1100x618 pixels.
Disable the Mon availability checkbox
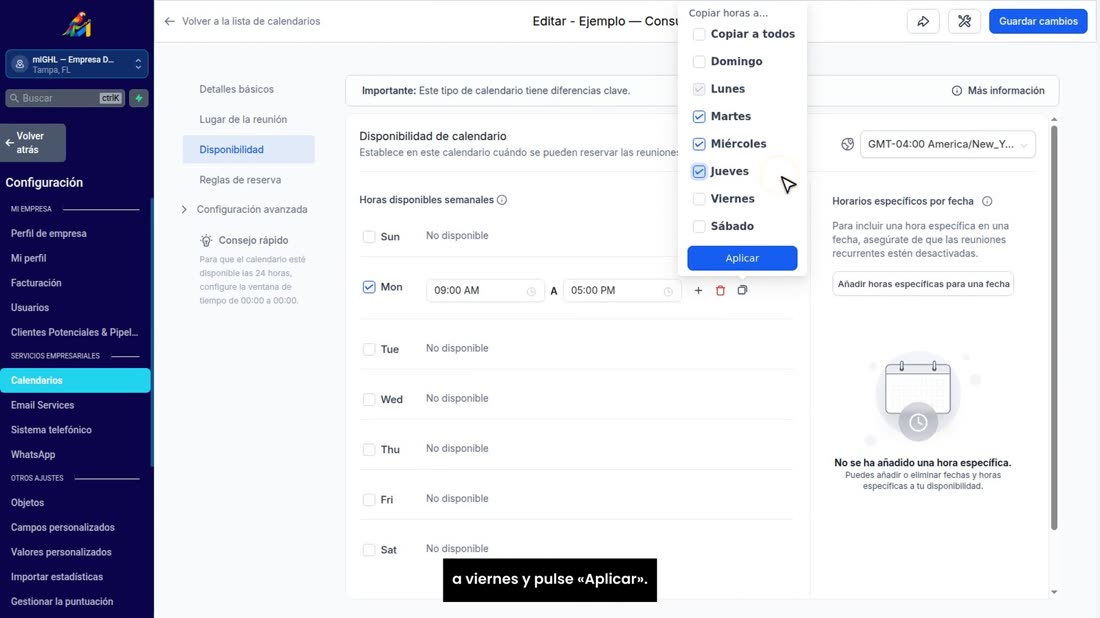[369, 287]
